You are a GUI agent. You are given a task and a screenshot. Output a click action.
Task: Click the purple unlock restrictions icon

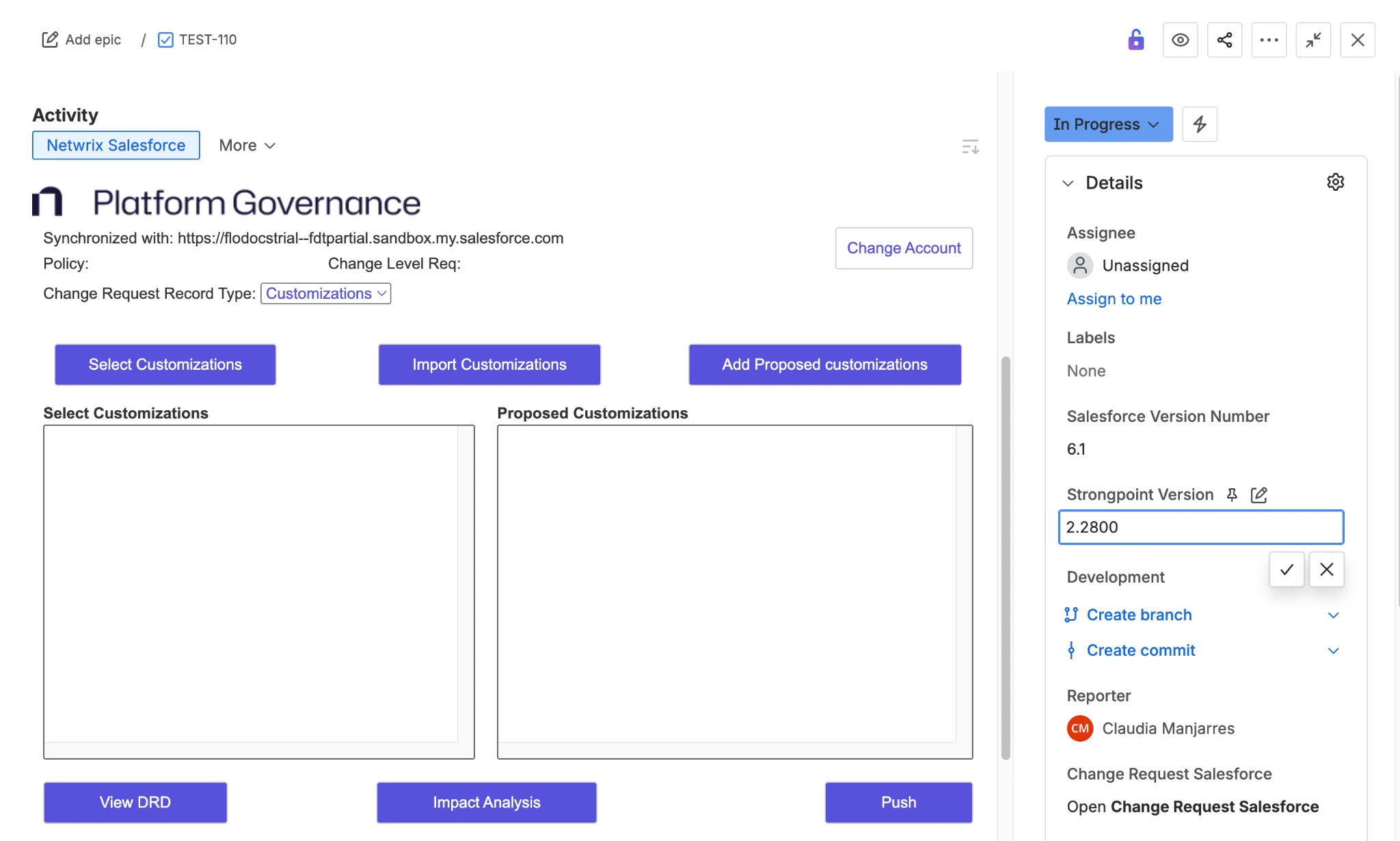pyautogui.click(x=1135, y=40)
